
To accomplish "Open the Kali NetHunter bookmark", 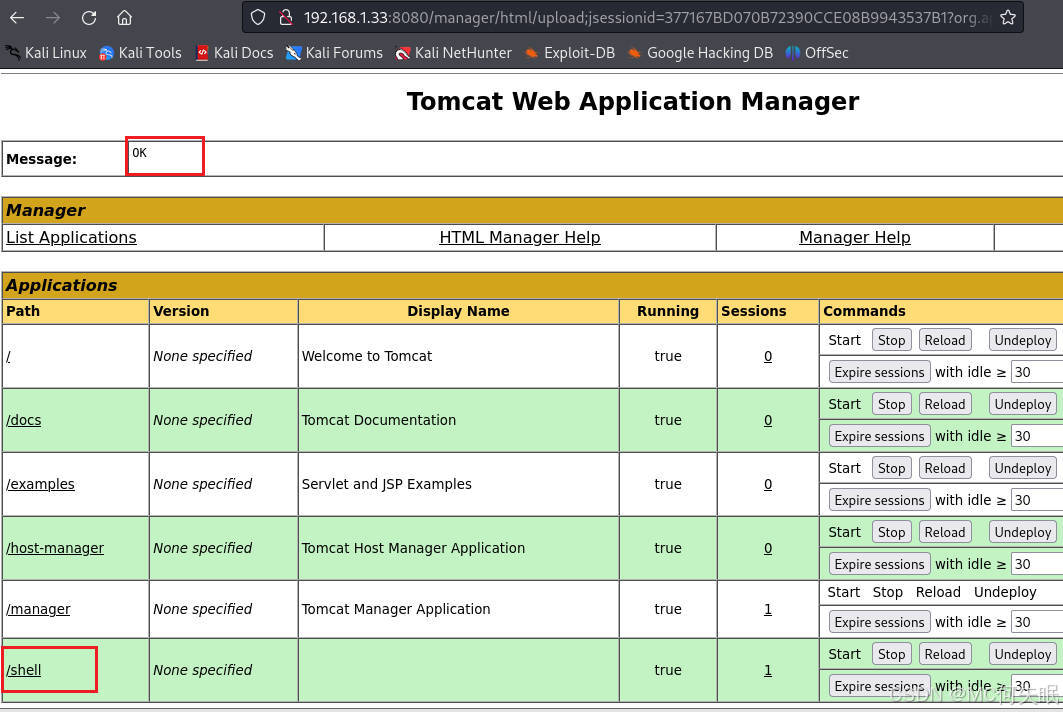I will 454,53.
